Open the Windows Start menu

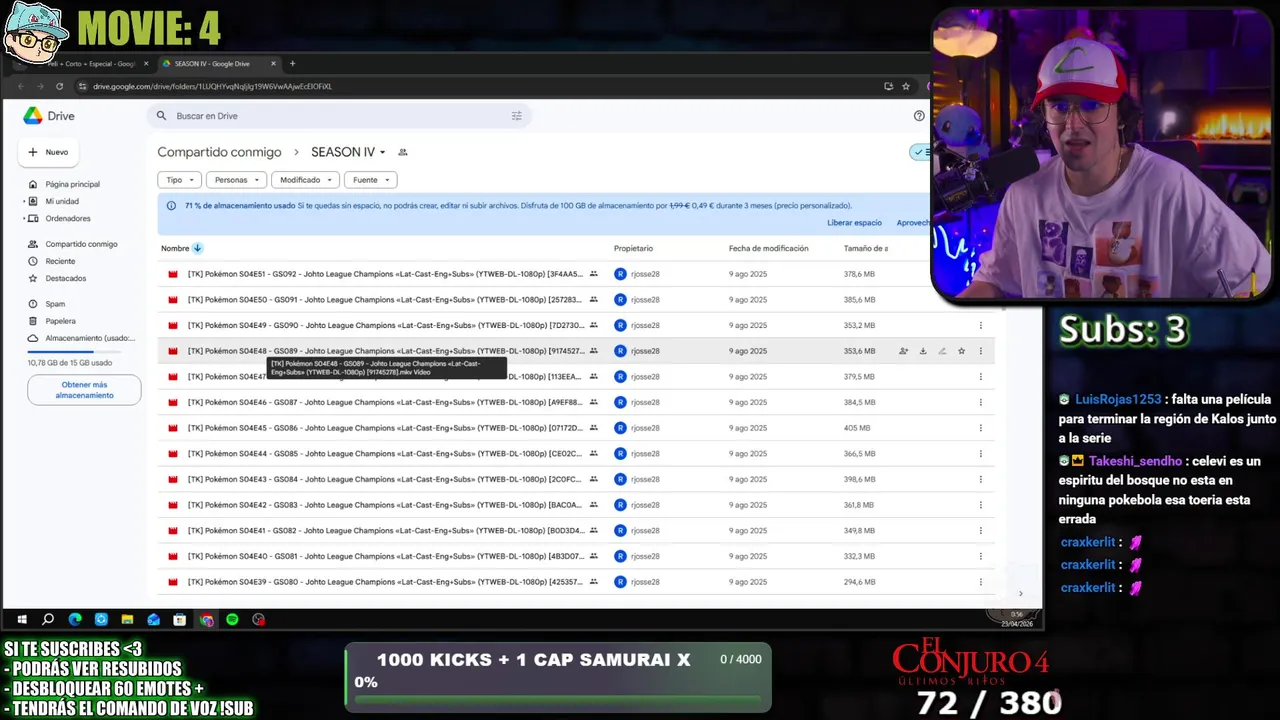(x=21, y=620)
